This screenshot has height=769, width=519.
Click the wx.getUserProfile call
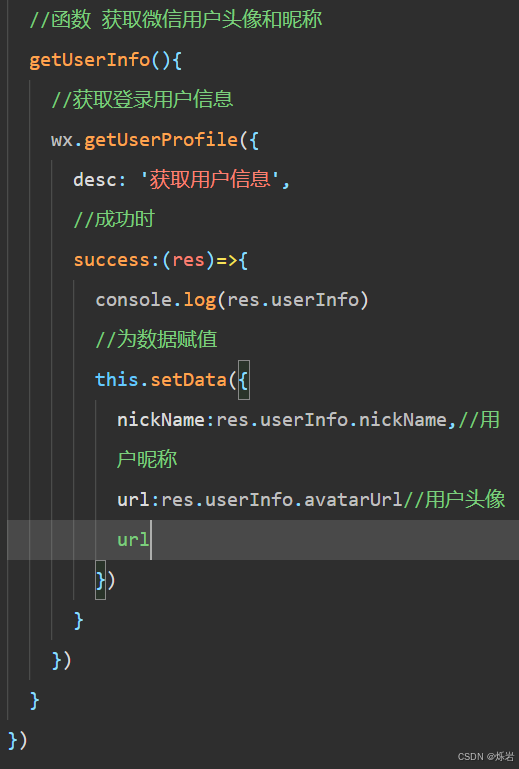(x=144, y=140)
